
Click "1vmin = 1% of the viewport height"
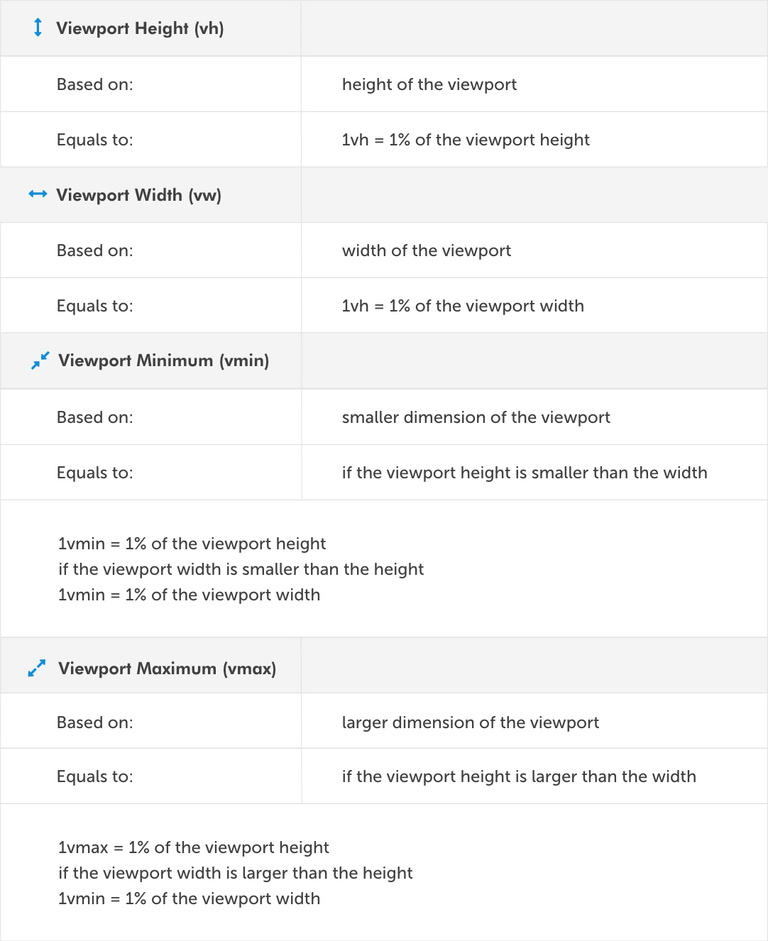click(x=192, y=544)
